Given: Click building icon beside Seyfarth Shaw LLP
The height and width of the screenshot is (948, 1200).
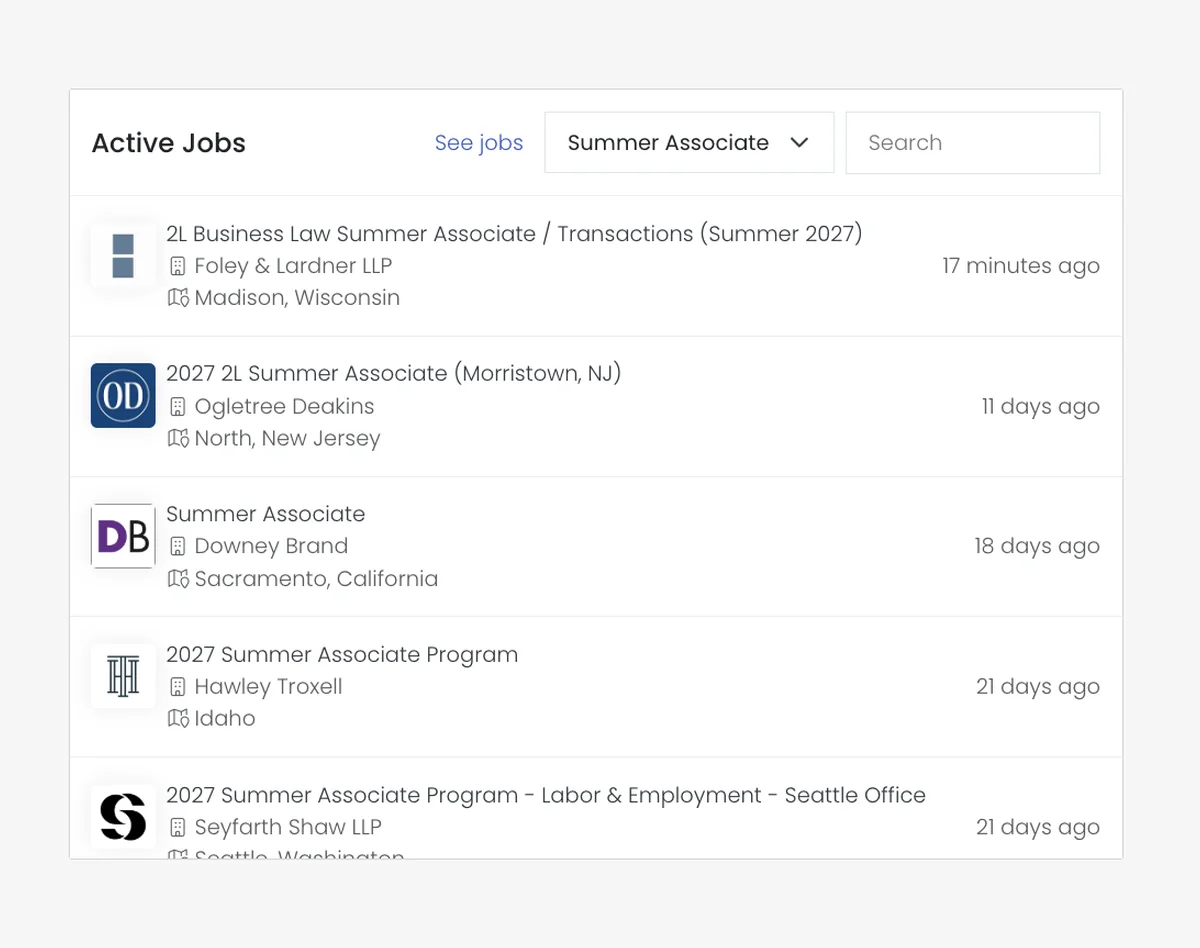Looking at the screenshot, I should [178, 827].
